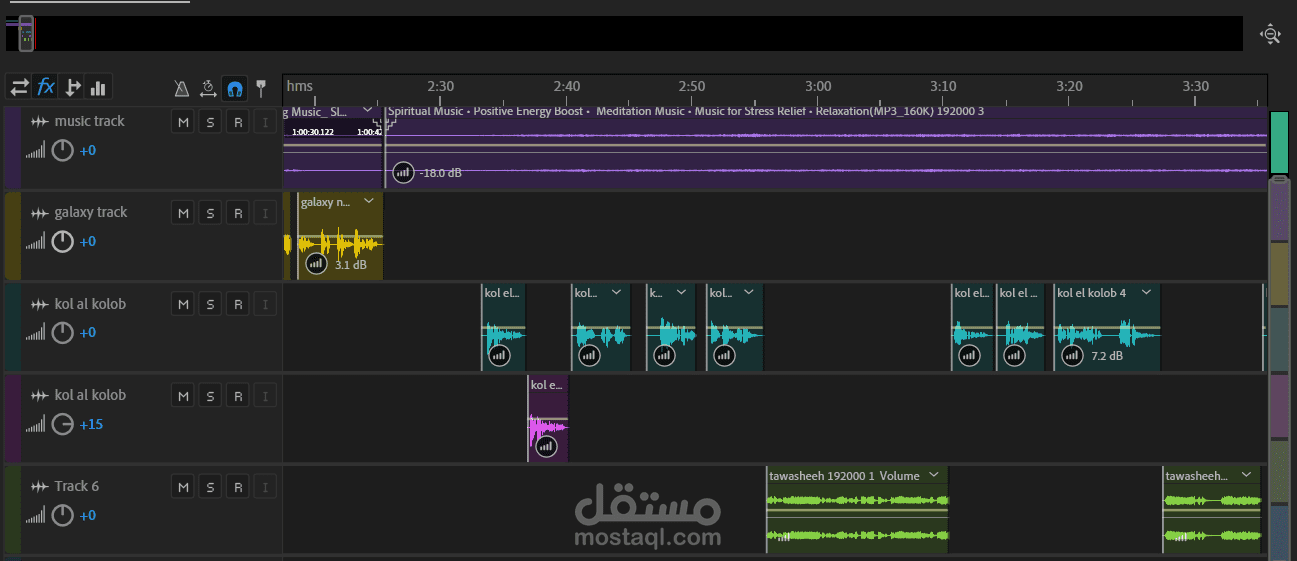The image size is (1297, 561).
Task: Mute Track 6
Action: tap(183, 487)
